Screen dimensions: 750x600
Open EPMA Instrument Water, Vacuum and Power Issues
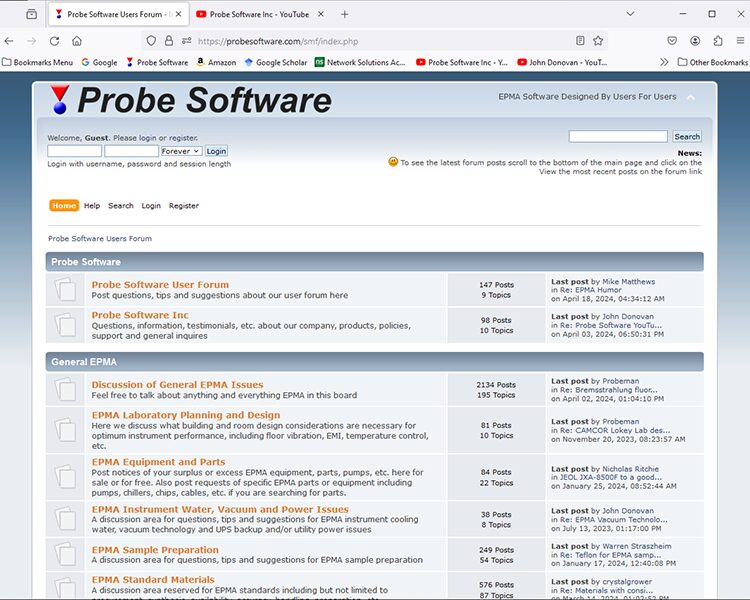point(220,510)
